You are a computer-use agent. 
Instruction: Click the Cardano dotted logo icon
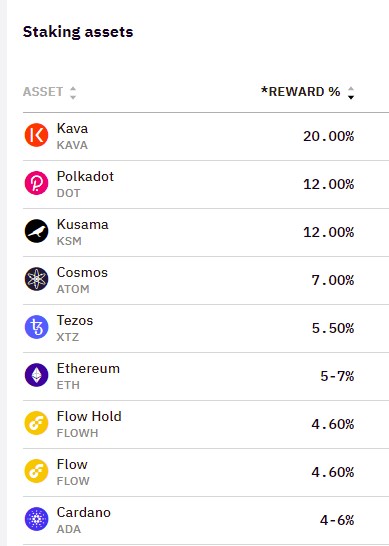tap(36, 519)
